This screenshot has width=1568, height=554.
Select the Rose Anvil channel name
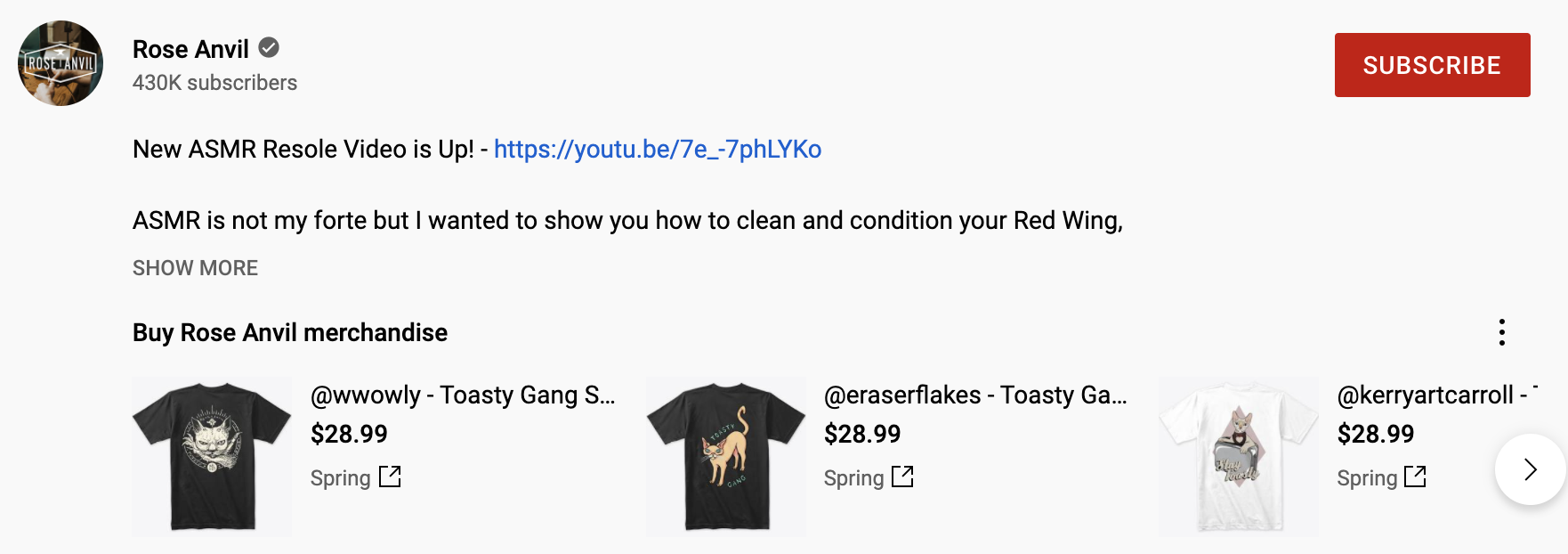190,49
